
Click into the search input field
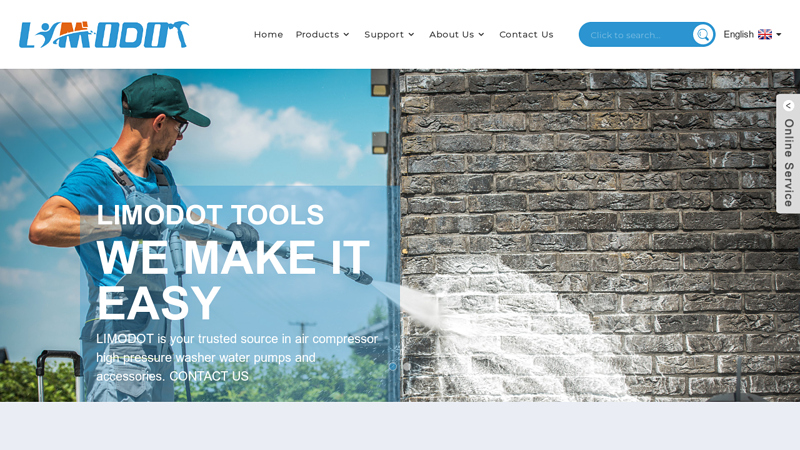[x=638, y=35]
